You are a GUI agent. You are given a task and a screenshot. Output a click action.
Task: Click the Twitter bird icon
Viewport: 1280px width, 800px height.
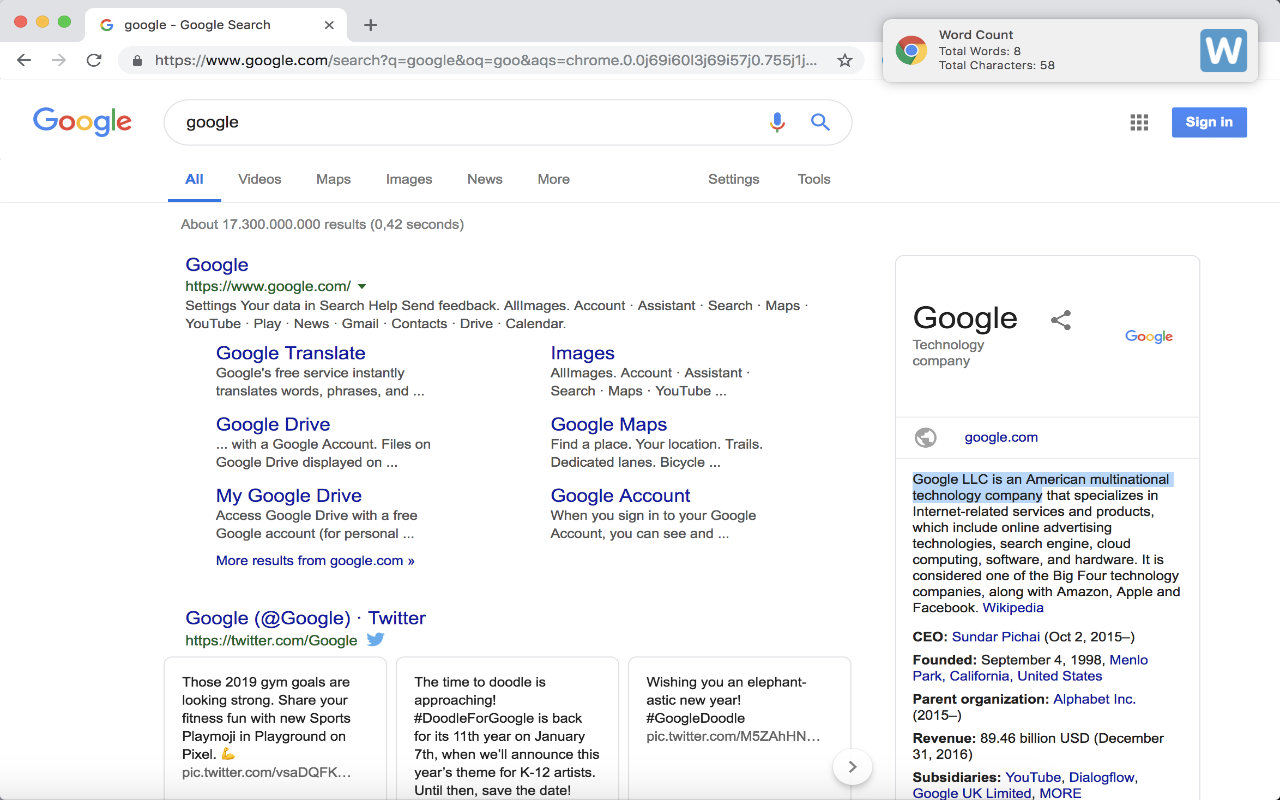[375, 640]
